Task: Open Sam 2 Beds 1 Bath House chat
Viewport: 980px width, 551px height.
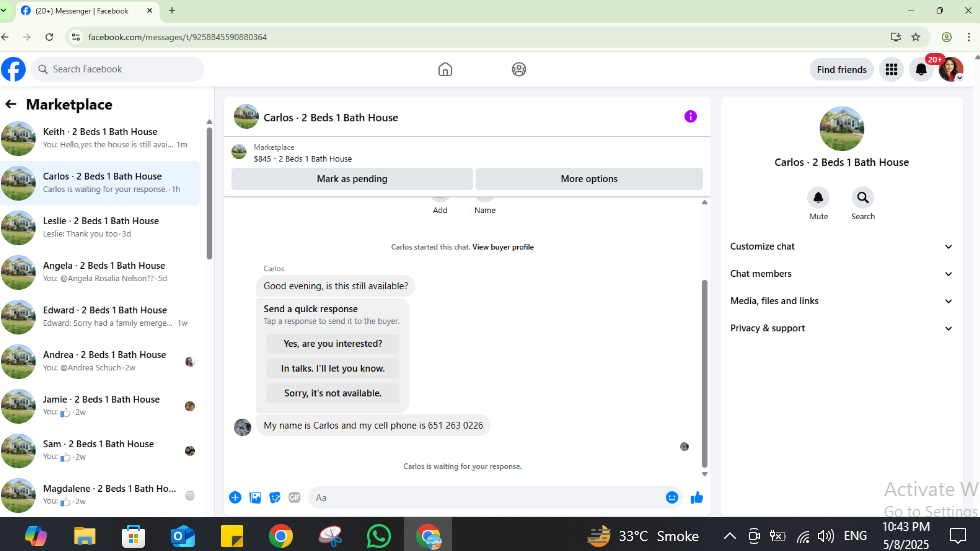Action: 100,450
